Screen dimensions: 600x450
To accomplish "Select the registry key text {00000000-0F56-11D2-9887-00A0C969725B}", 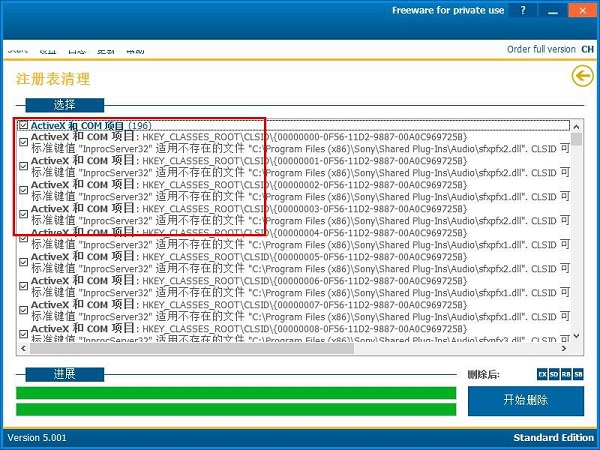I will [371, 137].
